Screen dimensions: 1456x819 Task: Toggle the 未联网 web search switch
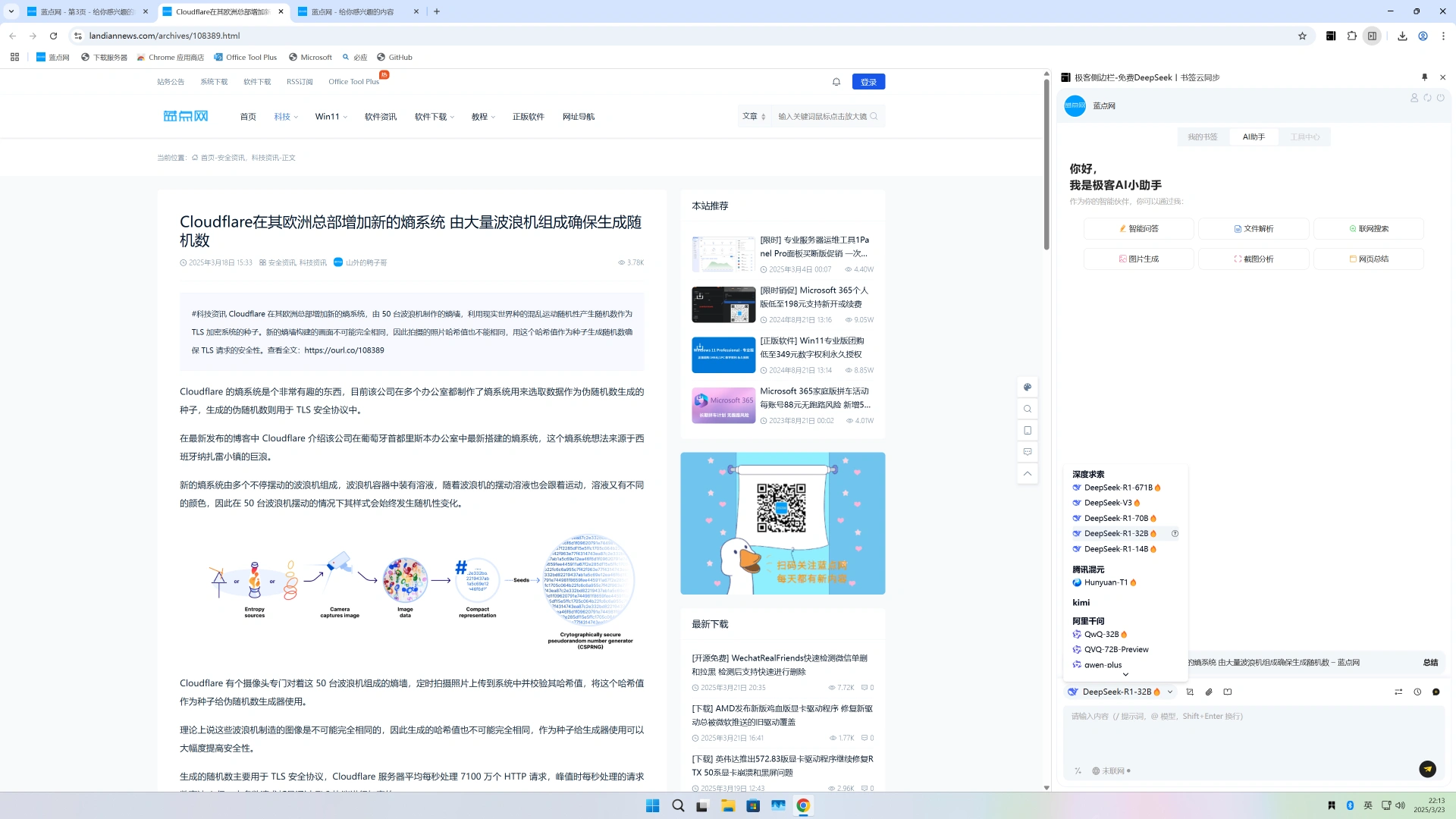coord(1112,770)
